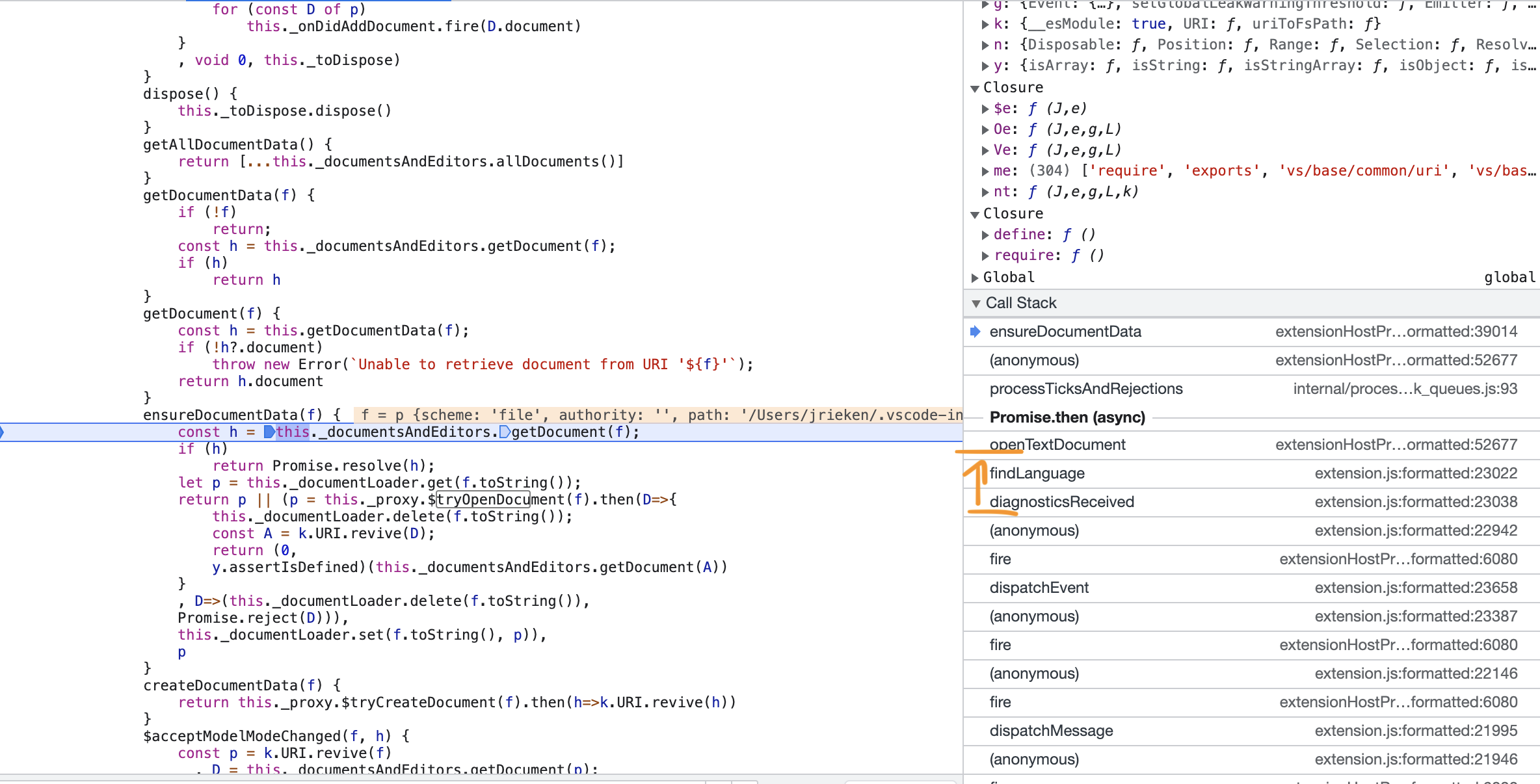Click the execution pointer arrow beside ensureDocumentData
1540x784 pixels.
pos(976,332)
